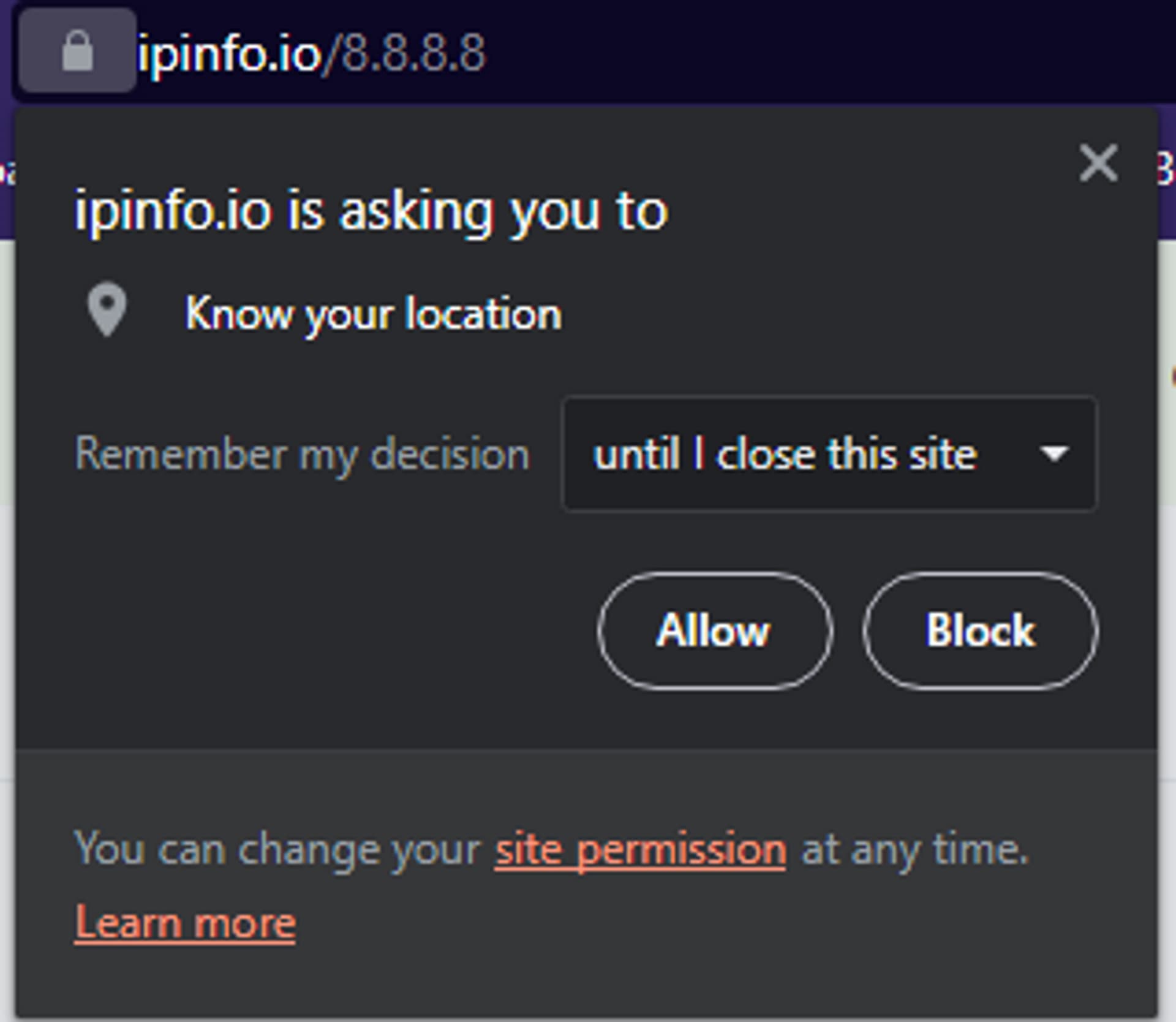Click the empty address bar space after the URL
This screenshot has height=1022, width=1176.
click(827, 52)
